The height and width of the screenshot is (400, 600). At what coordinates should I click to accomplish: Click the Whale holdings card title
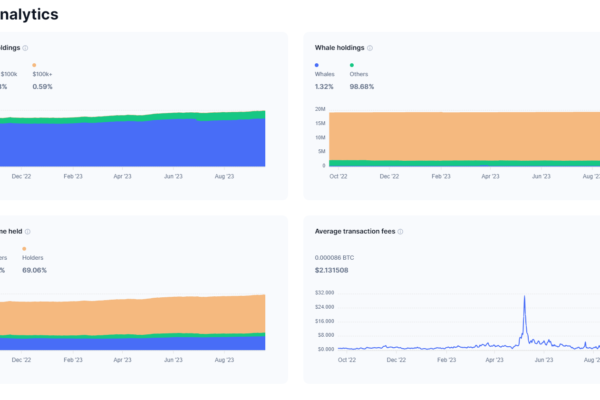tap(339, 48)
